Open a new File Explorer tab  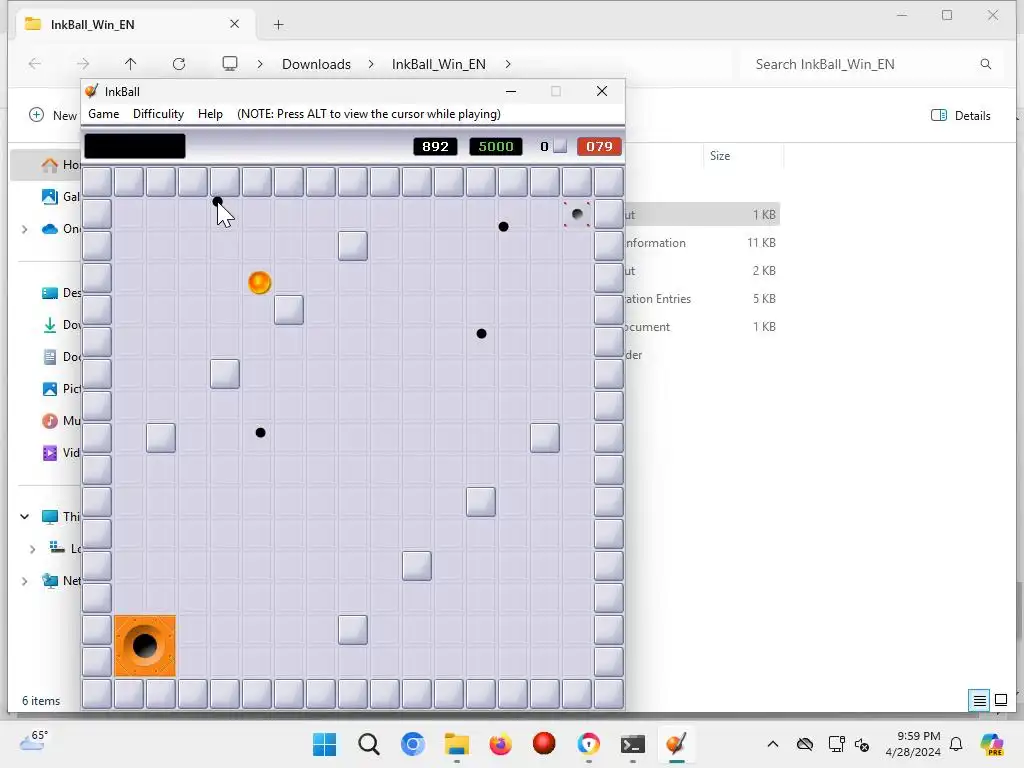click(x=278, y=25)
